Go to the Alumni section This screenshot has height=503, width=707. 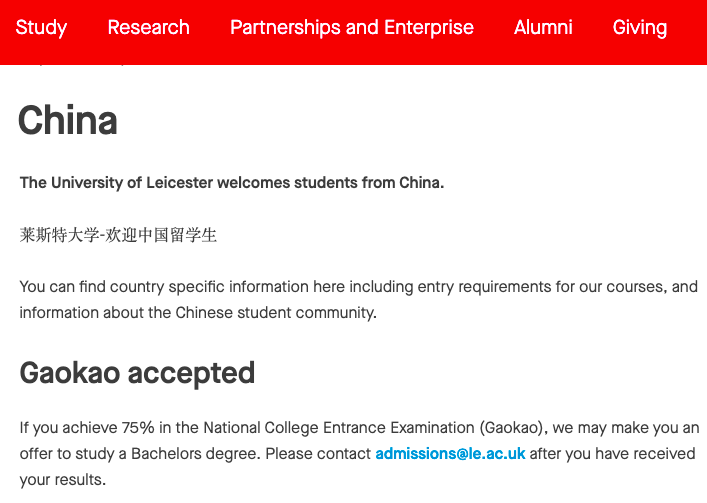pos(543,27)
